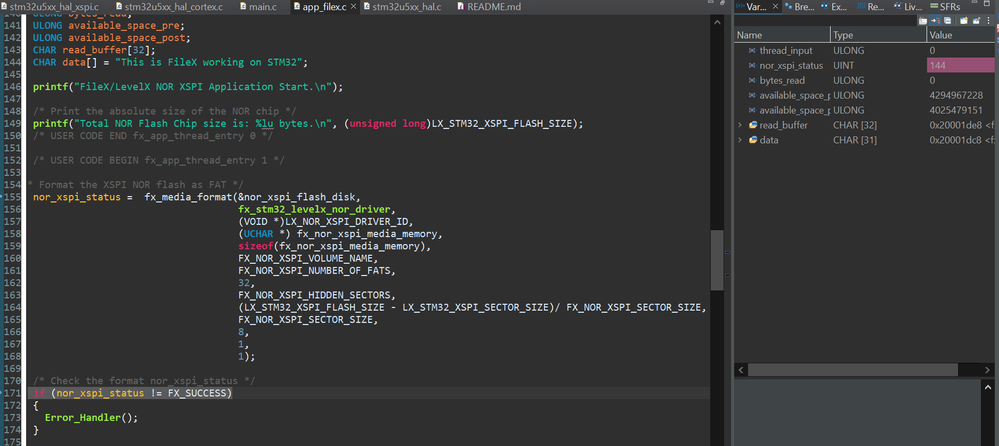Screen dimensions: 999x446
Task: Close the app_filex.c editor tab
Action: pyautogui.click(x=354, y=7)
